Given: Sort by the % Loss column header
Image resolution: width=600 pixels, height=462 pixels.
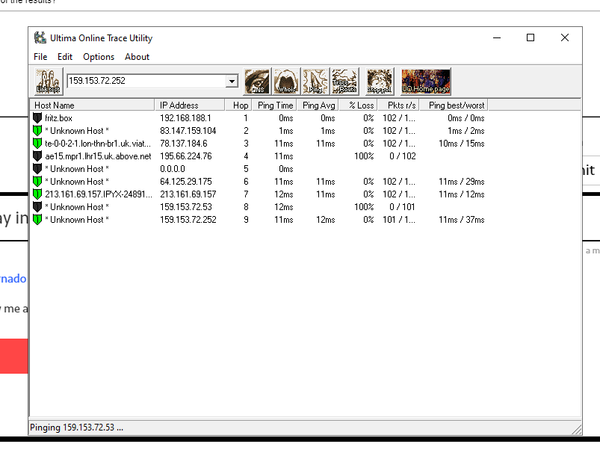Looking at the screenshot, I should point(359,105).
